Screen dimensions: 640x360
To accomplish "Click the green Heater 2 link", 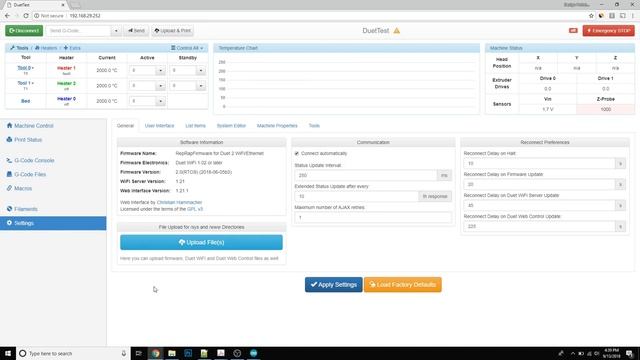I will coord(66,83).
